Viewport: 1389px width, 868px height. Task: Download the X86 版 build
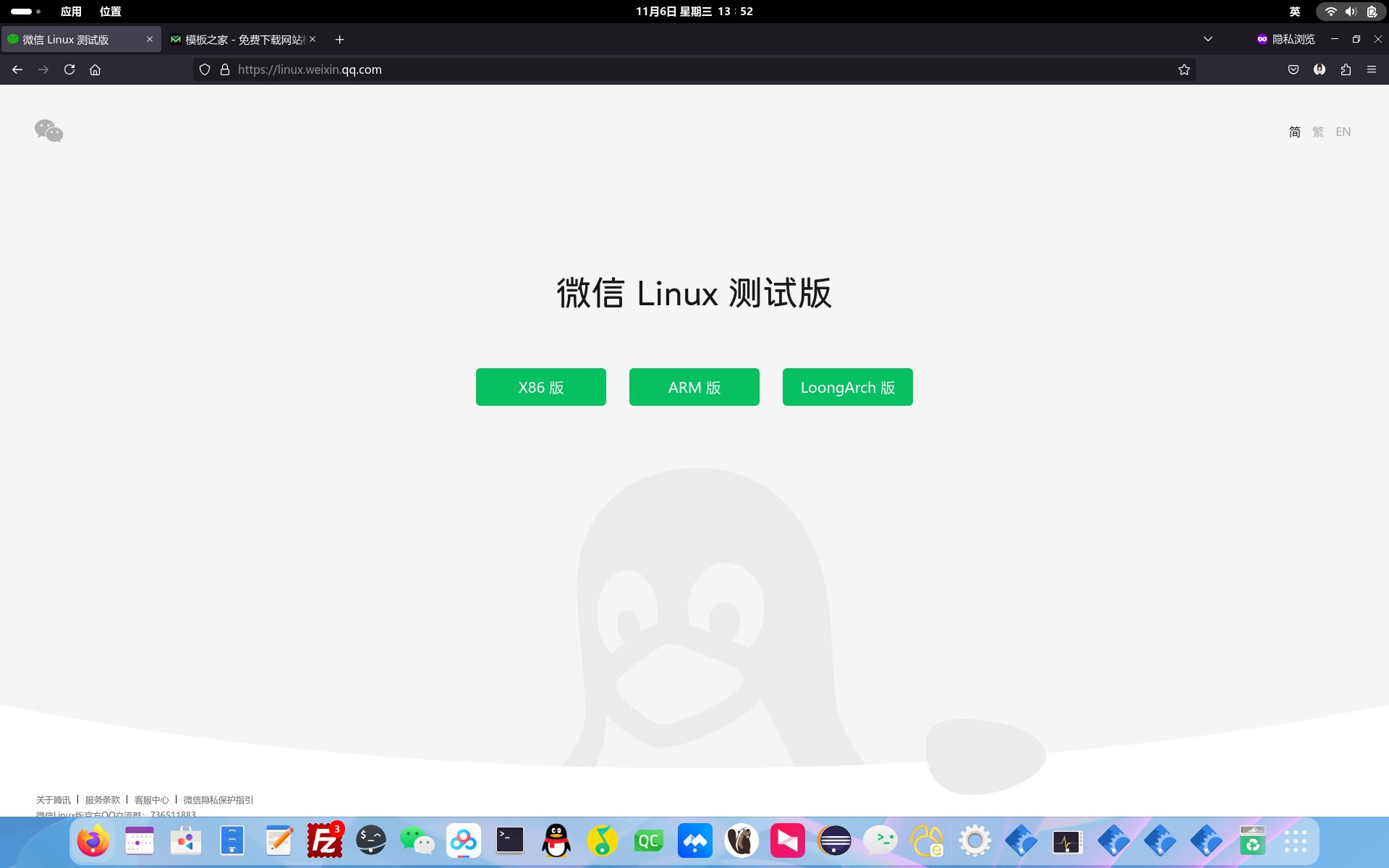[541, 387]
